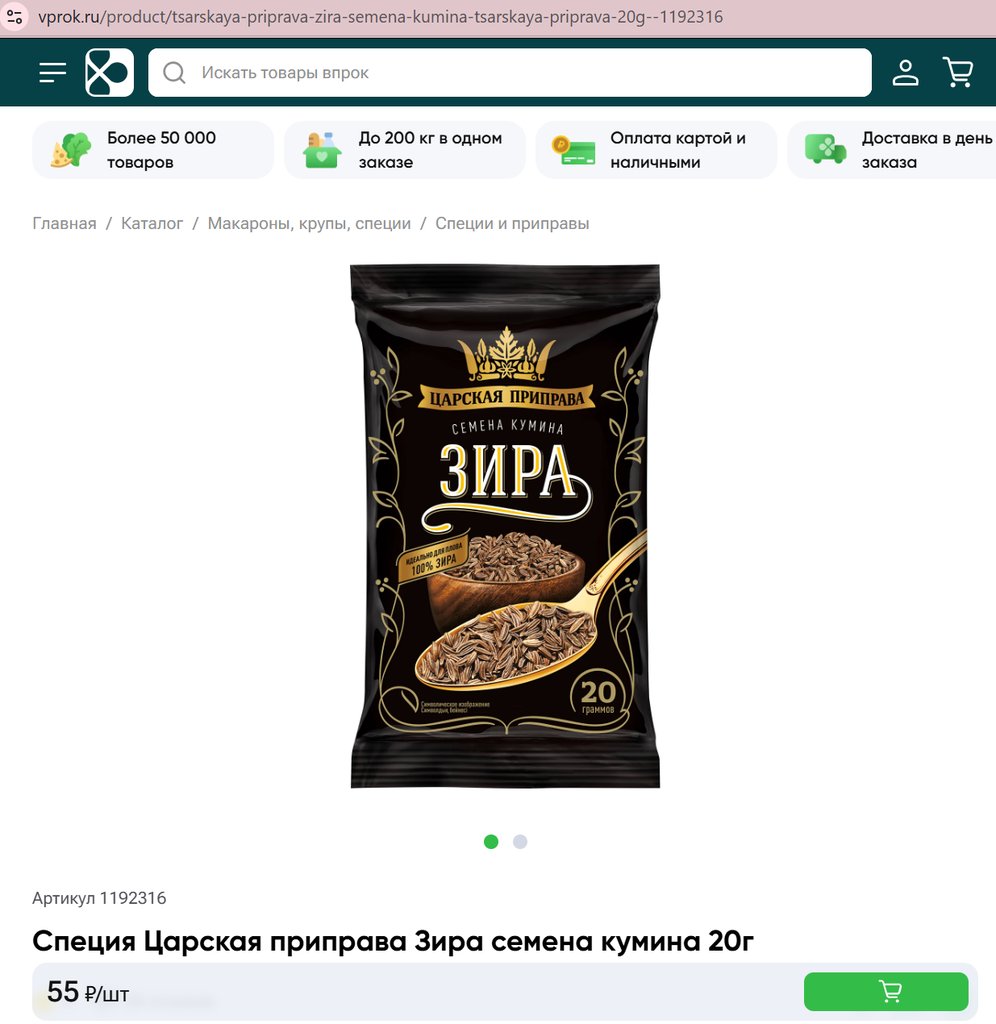Click the green grocery box icon
The height and width of the screenshot is (1024, 996).
(x=322, y=150)
